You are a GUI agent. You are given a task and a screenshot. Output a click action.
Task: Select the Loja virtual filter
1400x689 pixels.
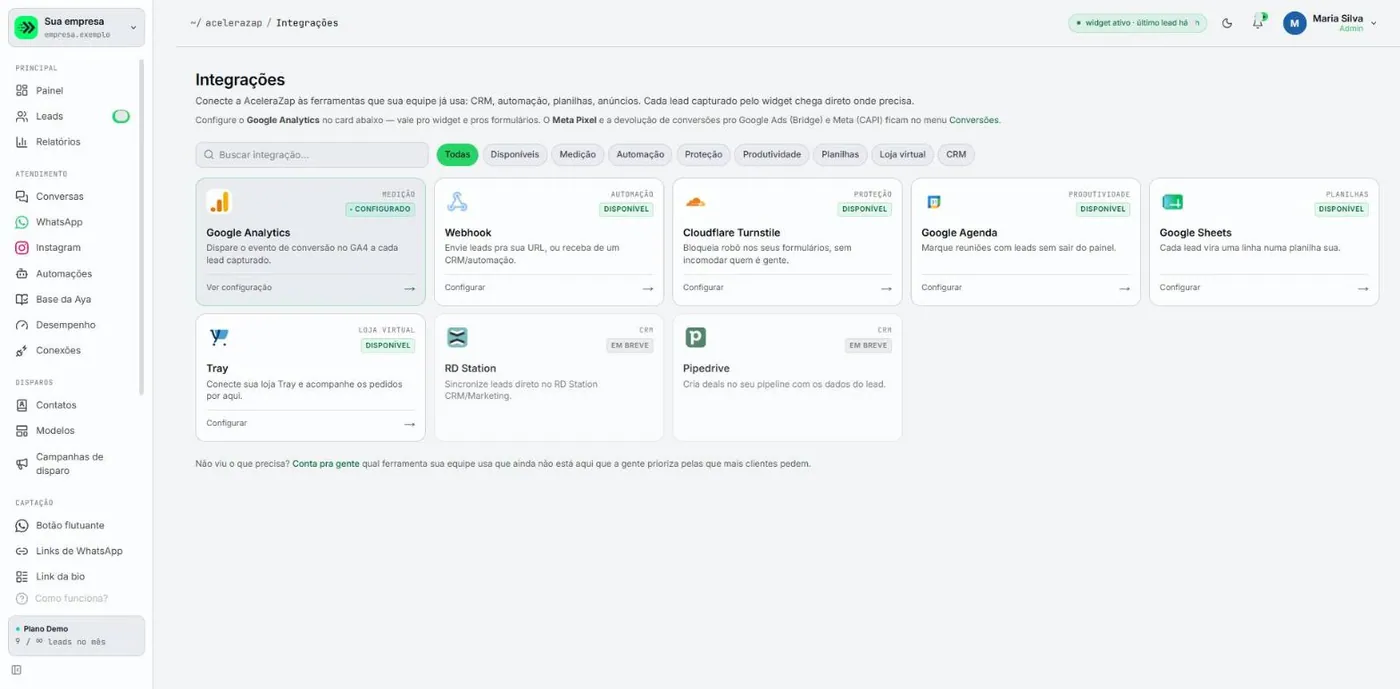[903, 155]
